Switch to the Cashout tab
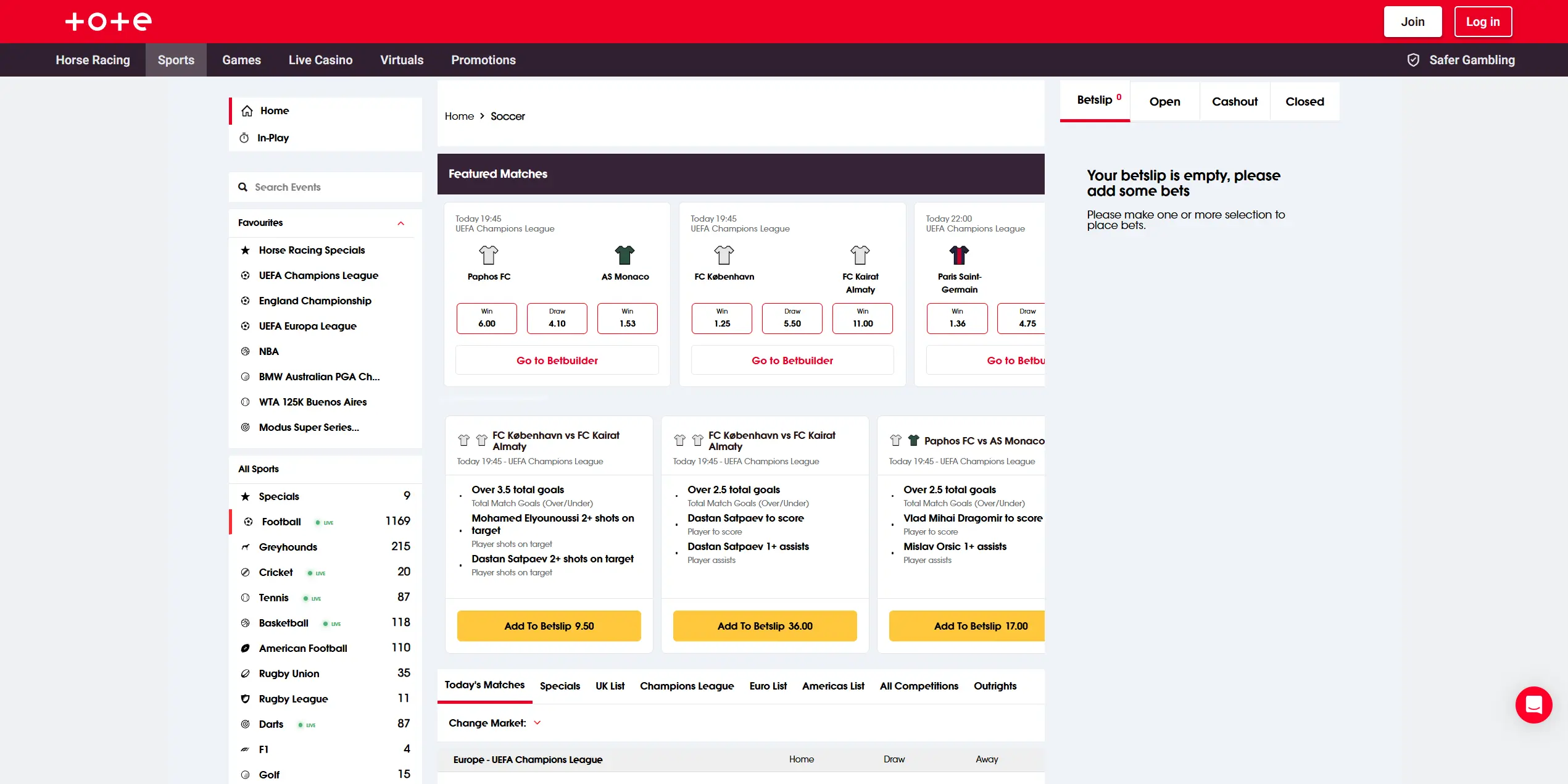Viewport: 1568px width, 784px height. click(1234, 101)
